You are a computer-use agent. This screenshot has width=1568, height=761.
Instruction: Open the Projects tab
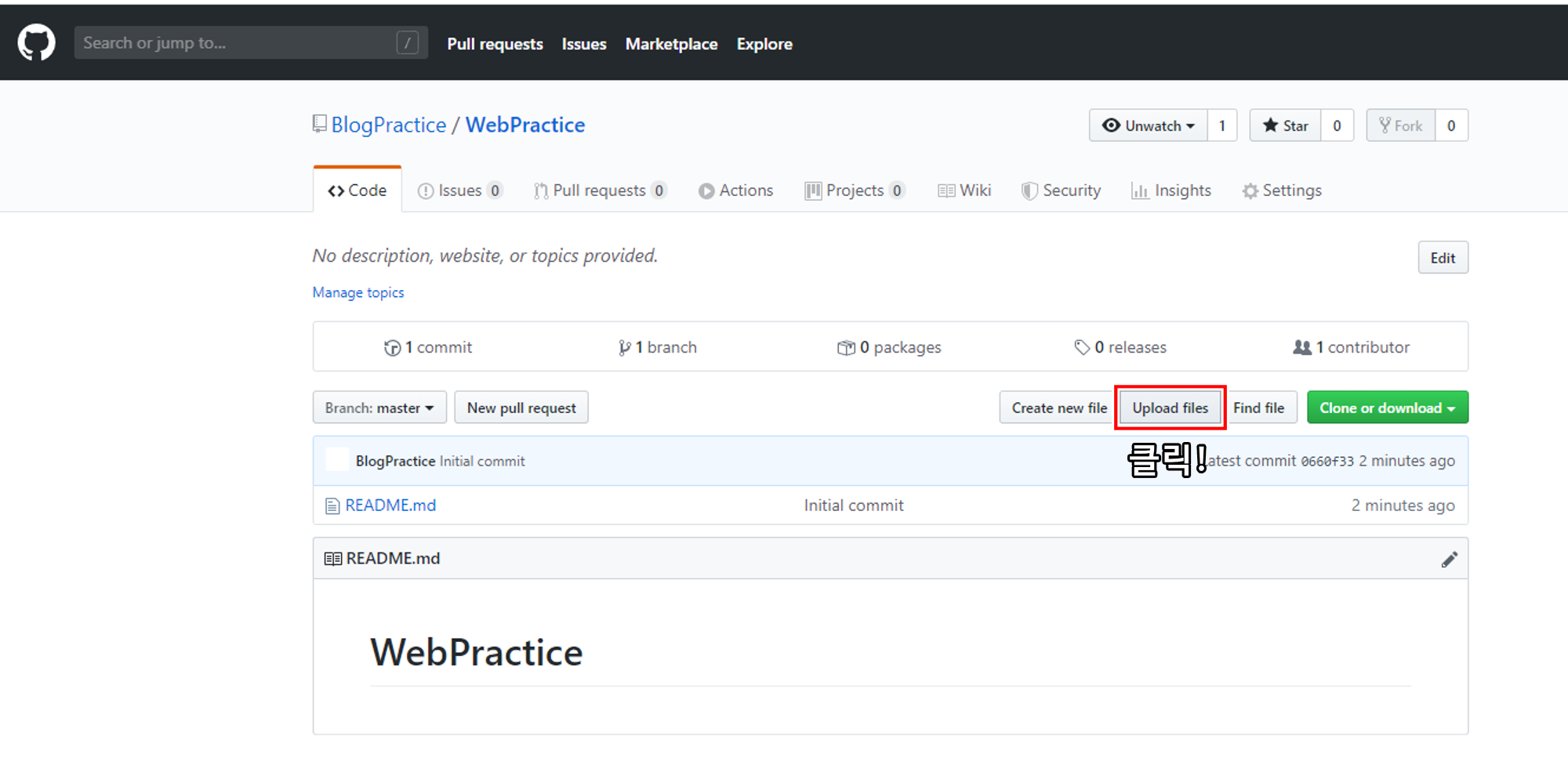[x=855, y=190]
